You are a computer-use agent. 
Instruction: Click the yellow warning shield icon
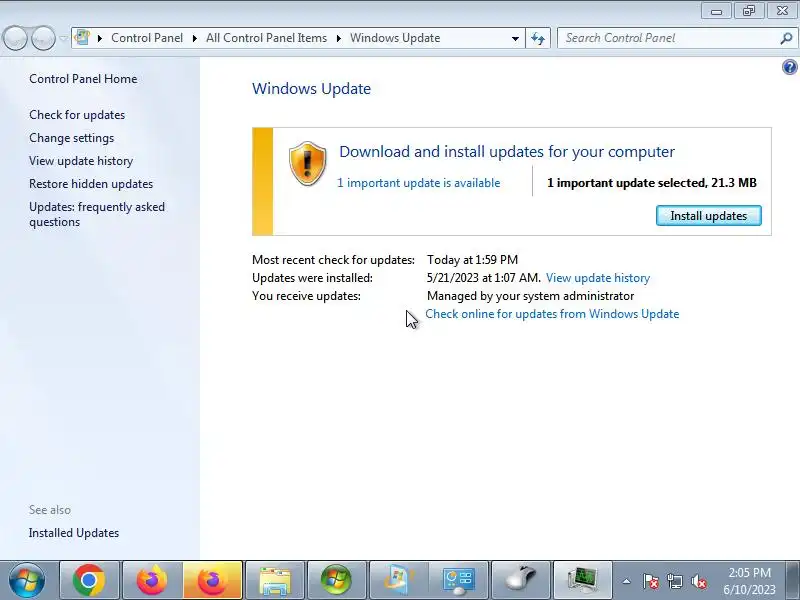pos(307,164)
